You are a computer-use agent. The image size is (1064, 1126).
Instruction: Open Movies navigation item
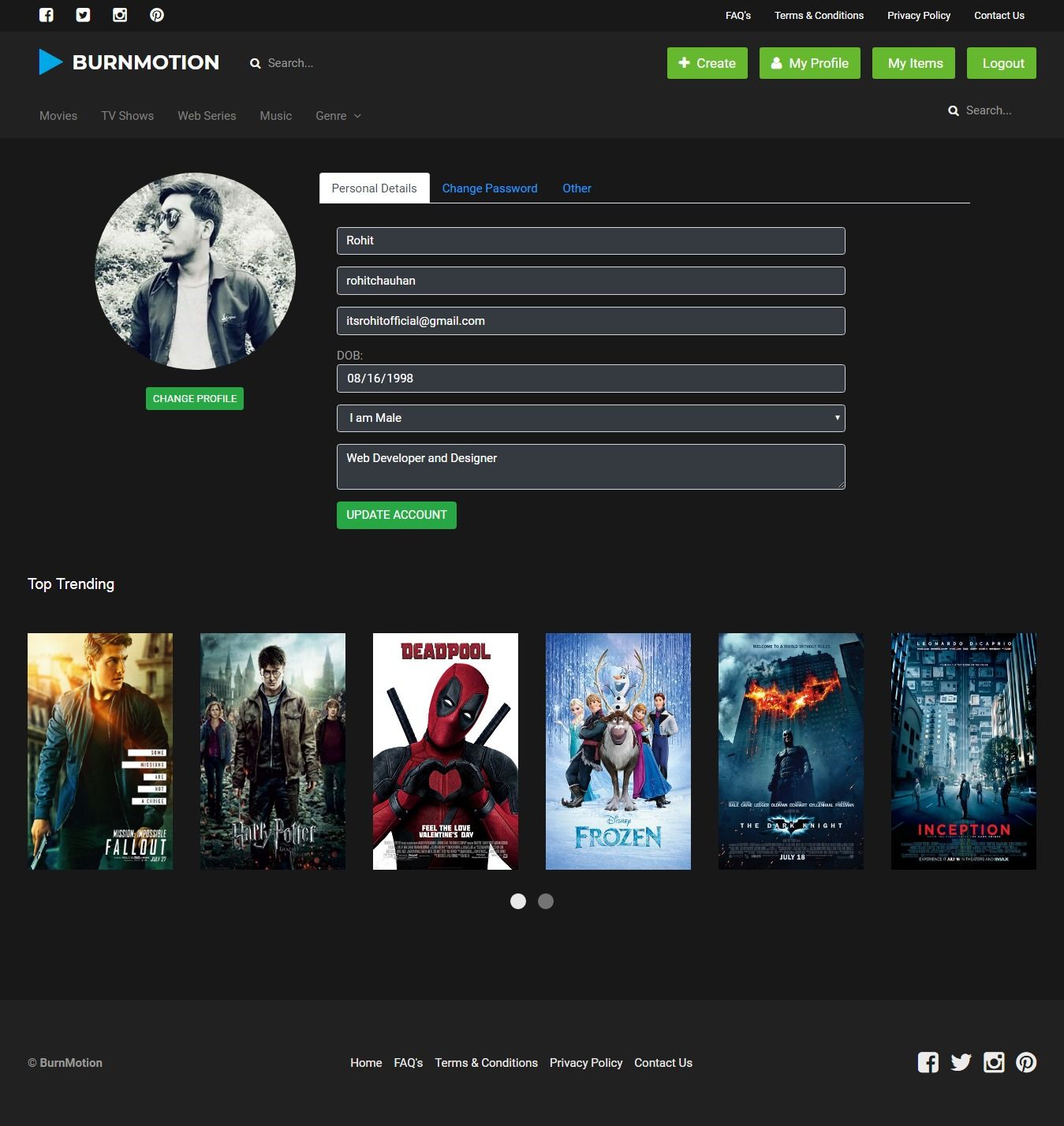(58, 116)
